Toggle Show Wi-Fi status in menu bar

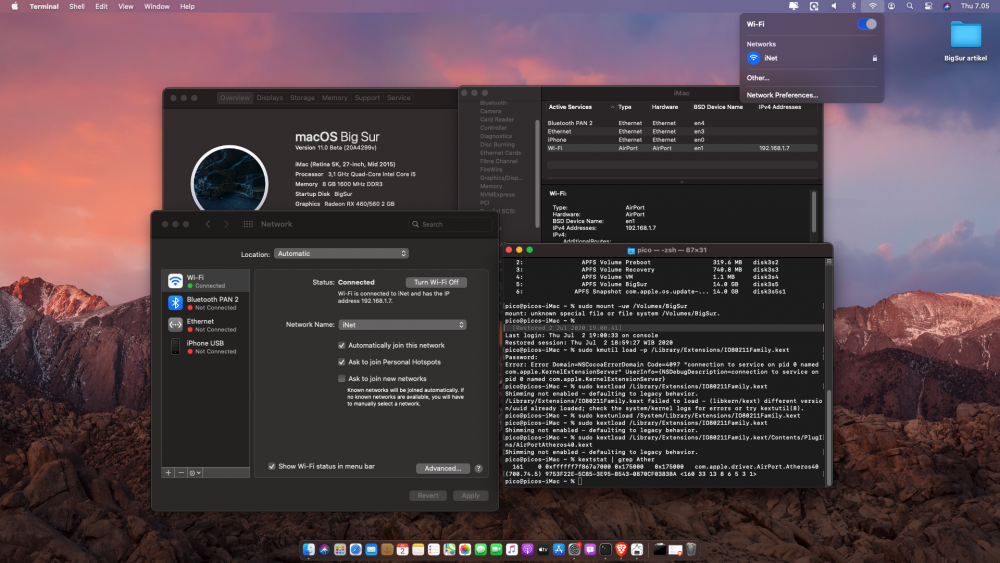272,467
